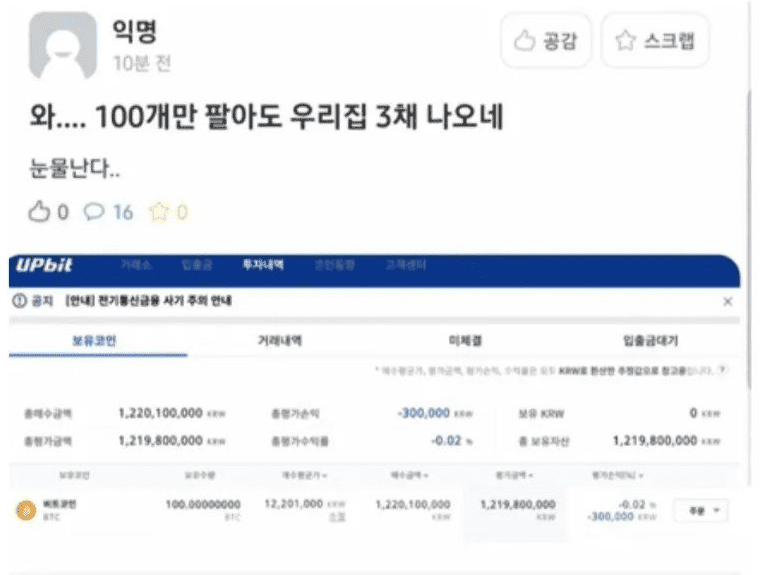Select the 투자내역 menu item
770x575 pixels.
(263, 265)
